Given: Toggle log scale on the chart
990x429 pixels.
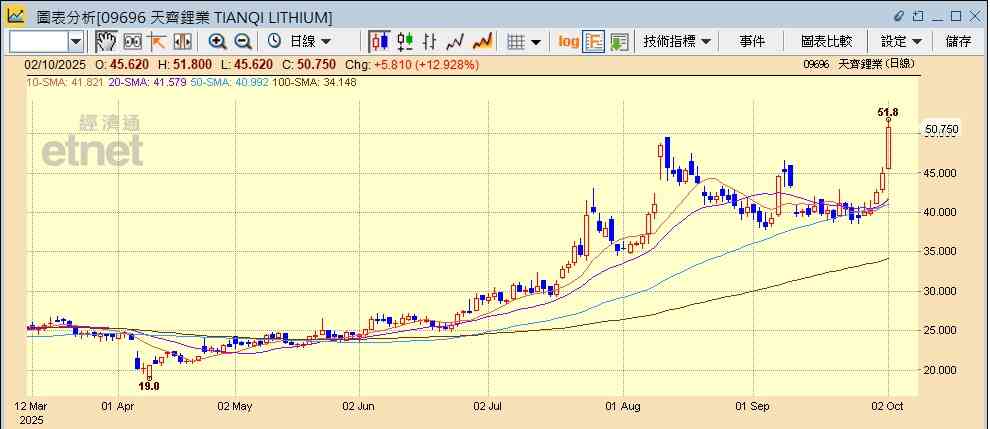Looking at the screenshot, I should click(x=568, y=41).
